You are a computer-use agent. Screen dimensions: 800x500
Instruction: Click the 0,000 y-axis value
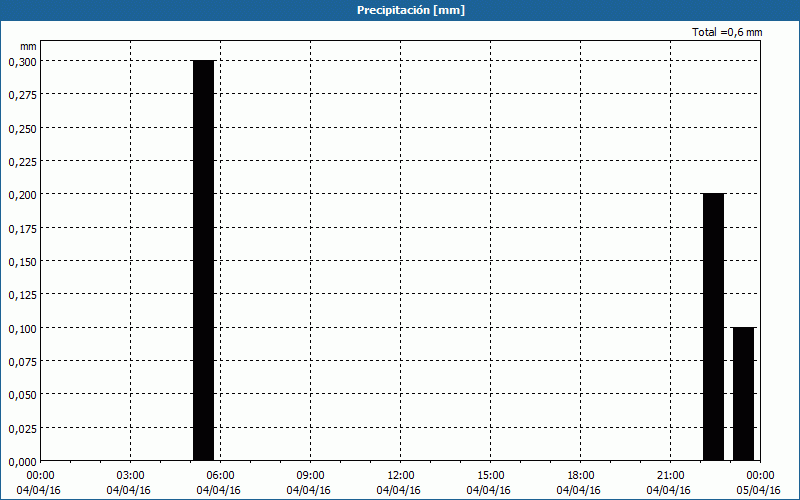click(22, 462)
